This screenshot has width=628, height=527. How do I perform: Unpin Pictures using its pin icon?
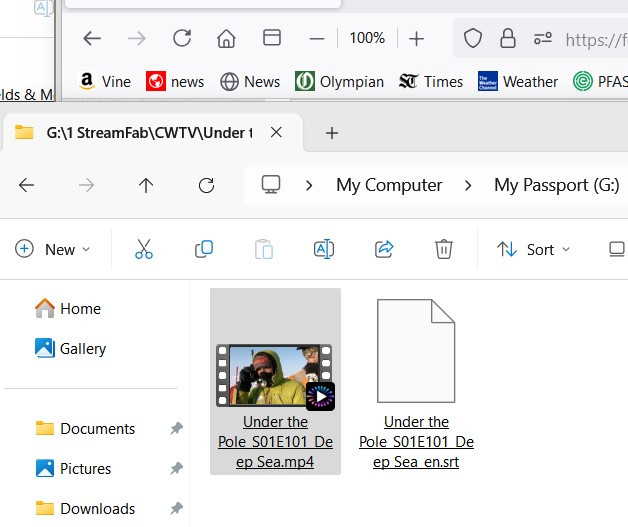click(x=176, y=469)
